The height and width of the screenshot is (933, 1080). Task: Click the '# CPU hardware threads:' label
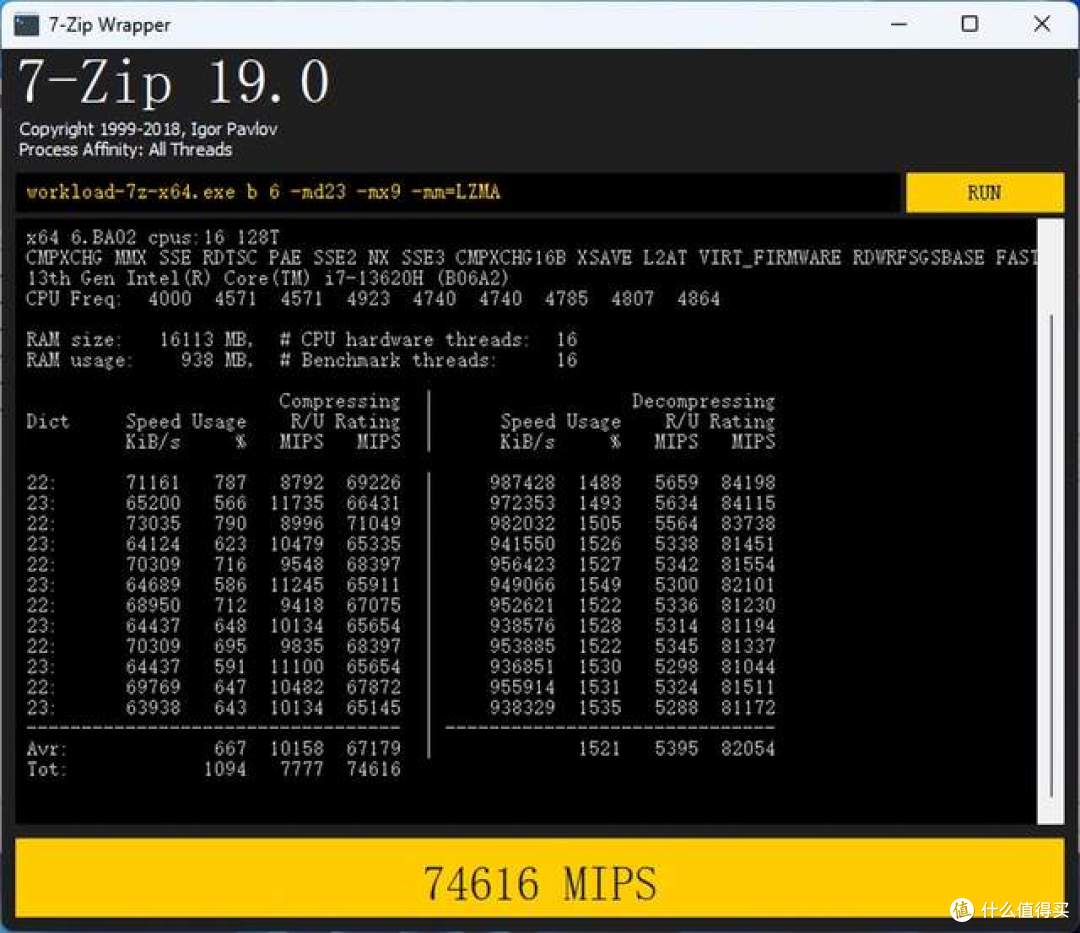point(404,339)
